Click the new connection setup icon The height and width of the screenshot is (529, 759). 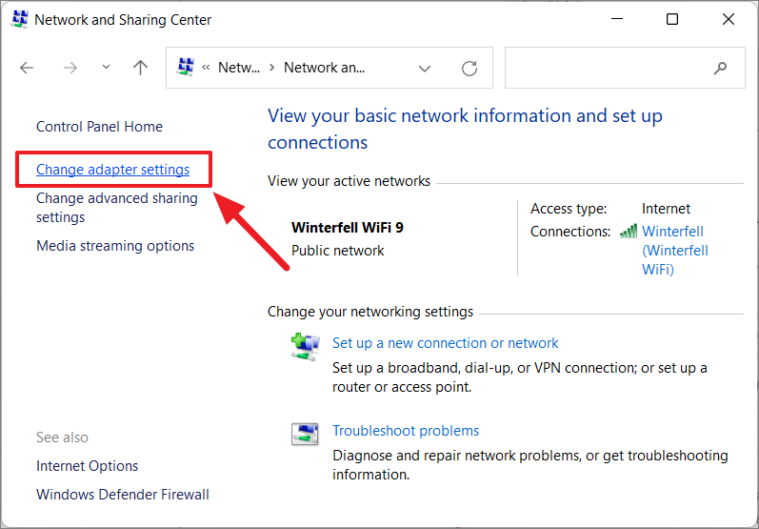click(305, 347)
